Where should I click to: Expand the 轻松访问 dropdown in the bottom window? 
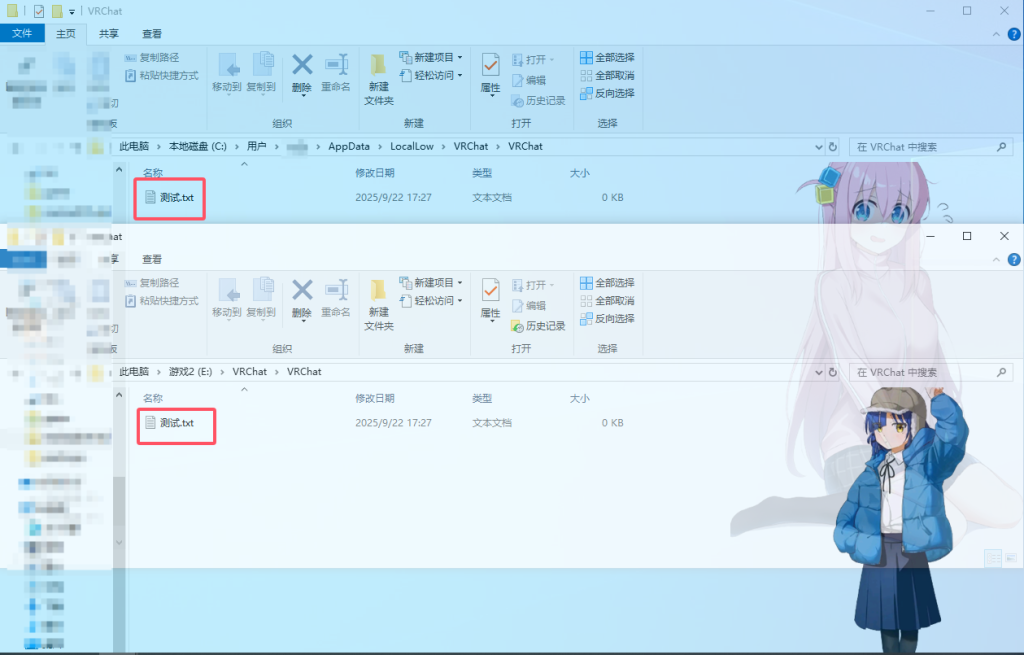tap(431, 301)
